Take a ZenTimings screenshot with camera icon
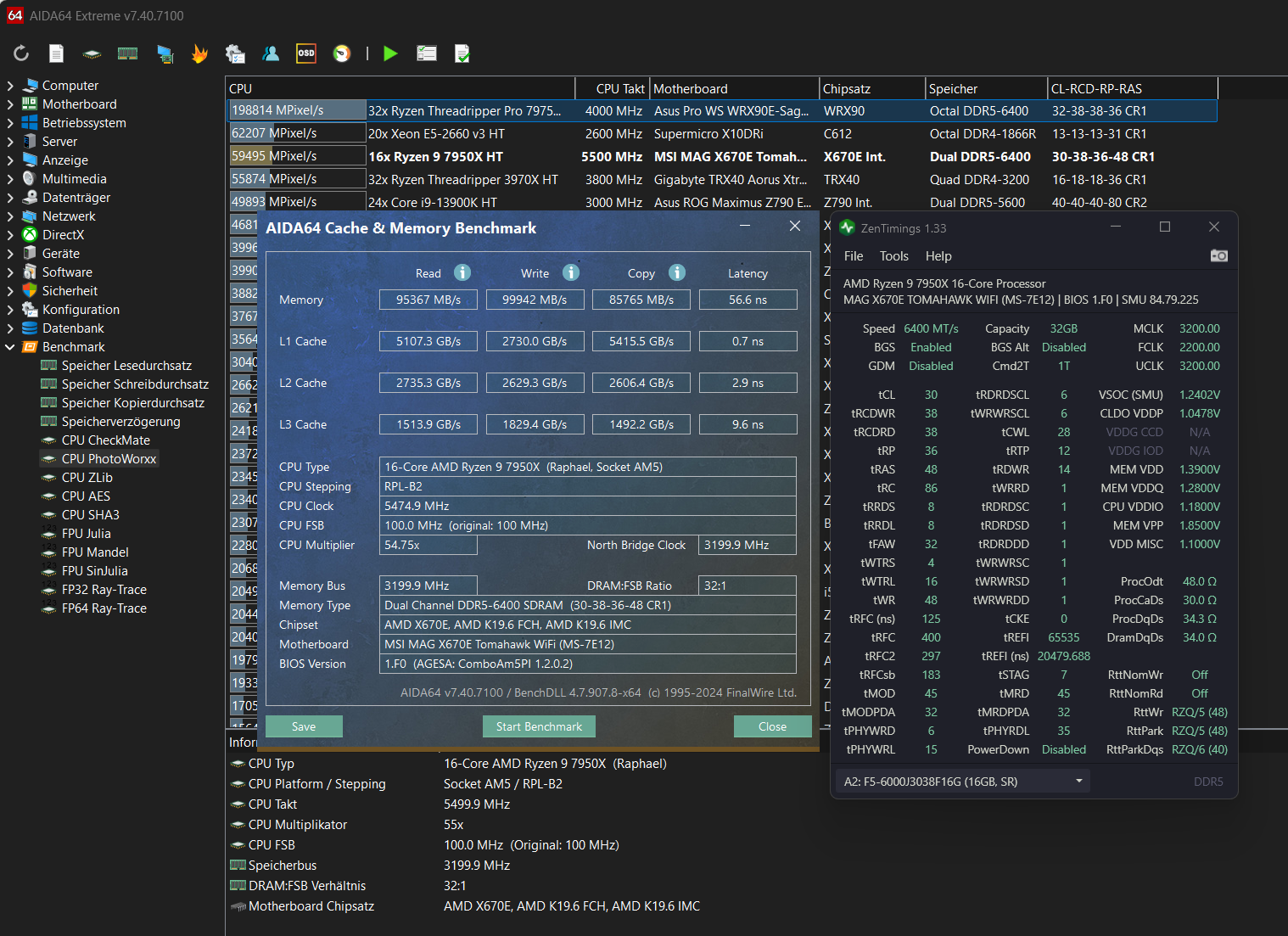1288x936 pixels. click(1219, 255)
